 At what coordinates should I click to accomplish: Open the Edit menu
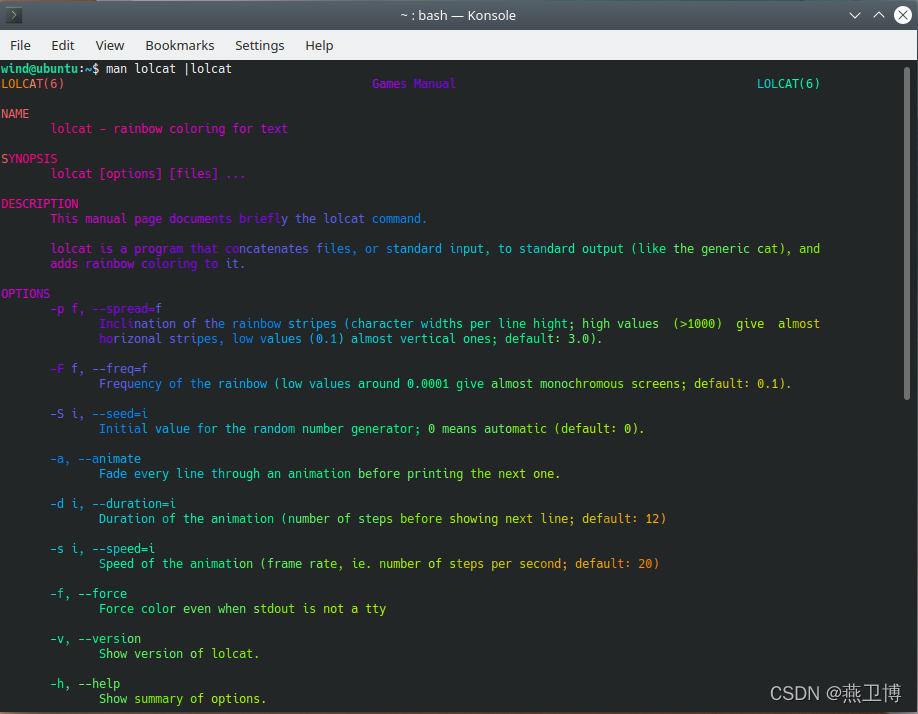63,45
